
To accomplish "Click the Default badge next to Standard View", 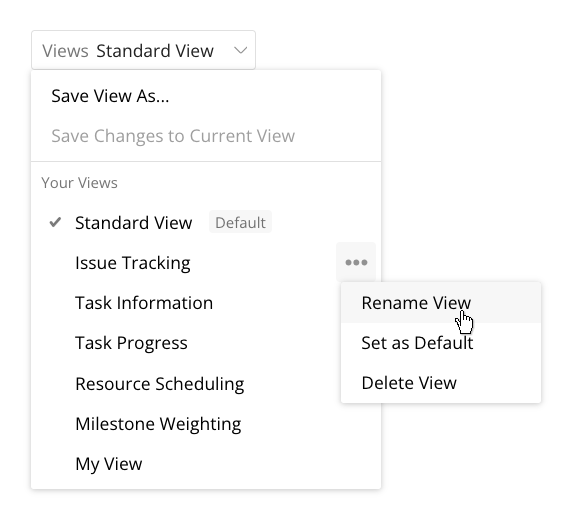I will point(240,222).
